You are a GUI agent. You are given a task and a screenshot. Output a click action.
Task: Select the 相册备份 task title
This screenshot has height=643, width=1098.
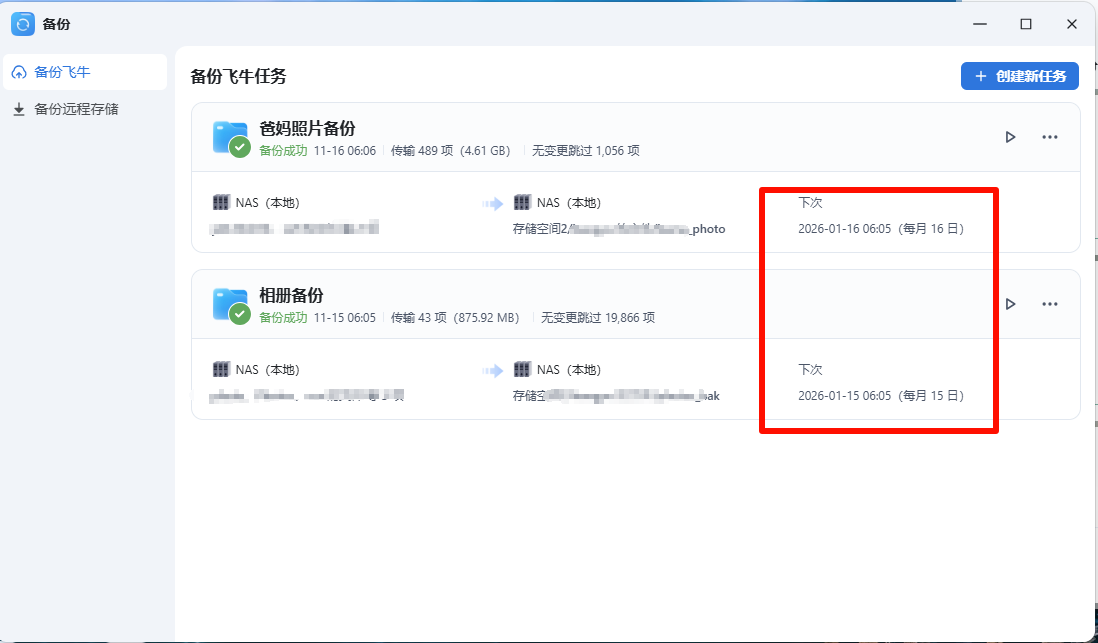point(291,296)
